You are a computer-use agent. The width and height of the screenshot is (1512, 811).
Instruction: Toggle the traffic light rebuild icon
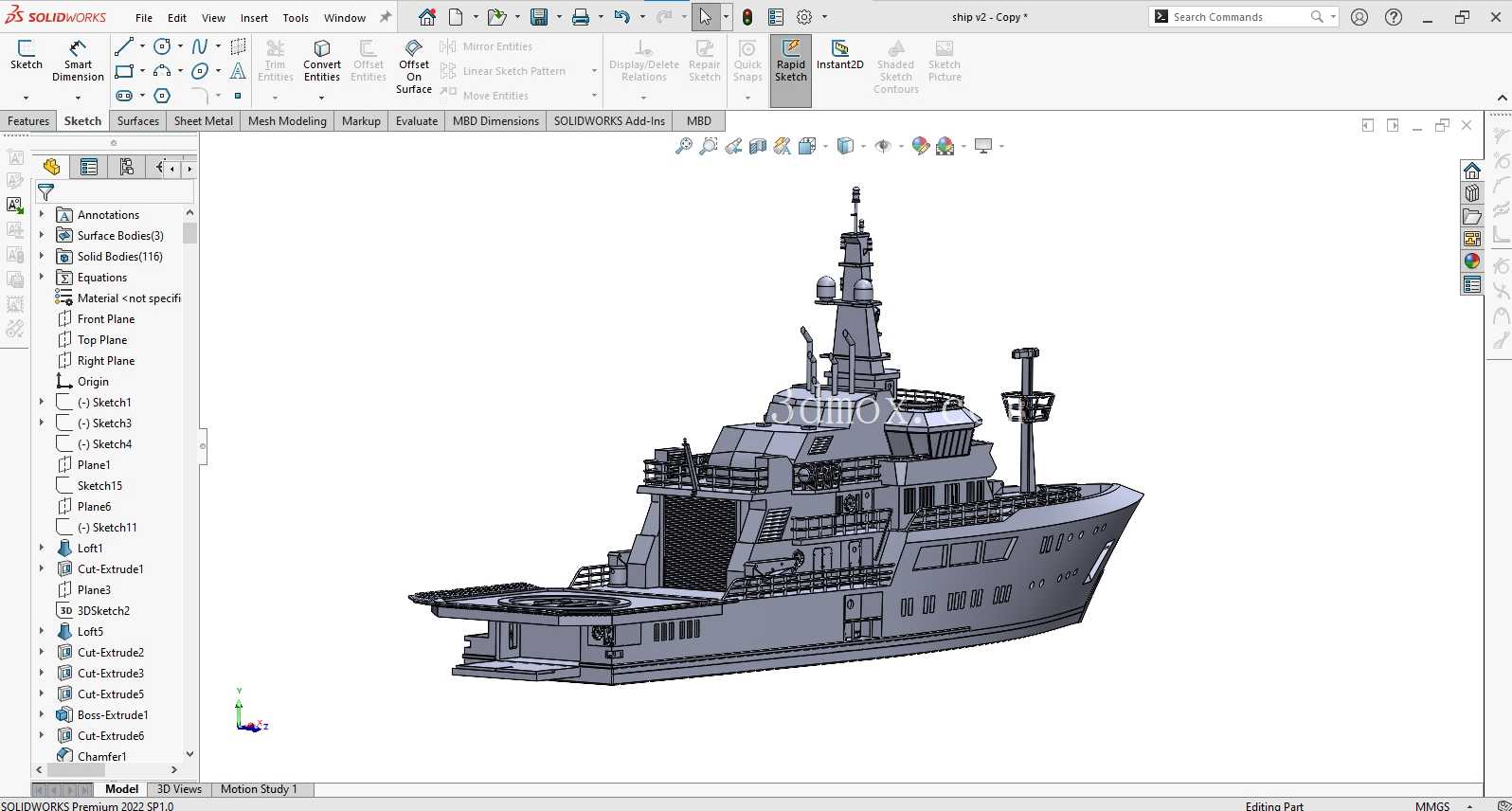click(x=747, y=17)
